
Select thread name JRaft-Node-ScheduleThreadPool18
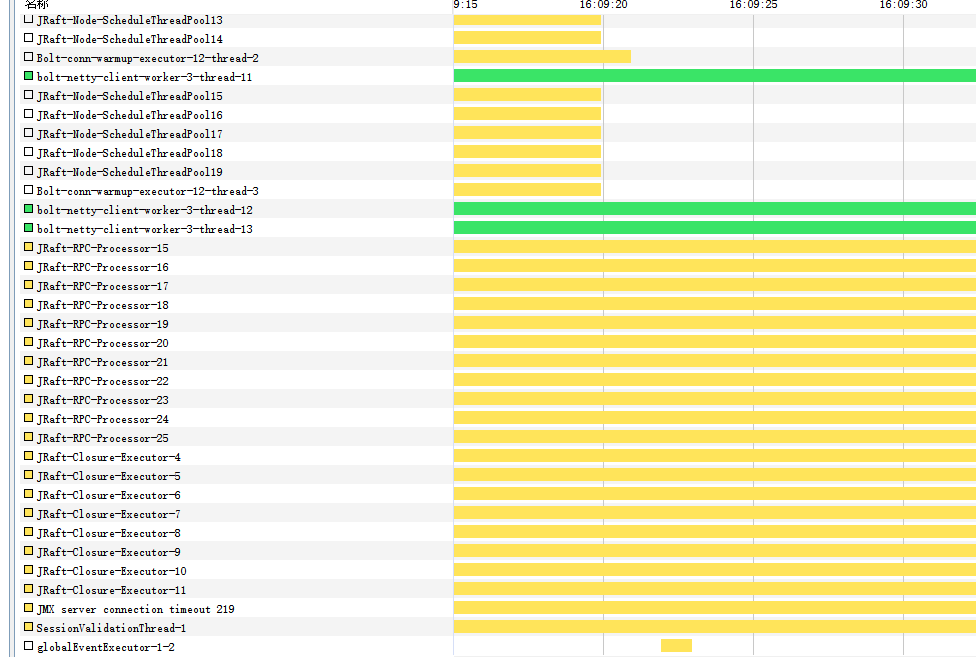pyautogui.click(x=129, y=153)
